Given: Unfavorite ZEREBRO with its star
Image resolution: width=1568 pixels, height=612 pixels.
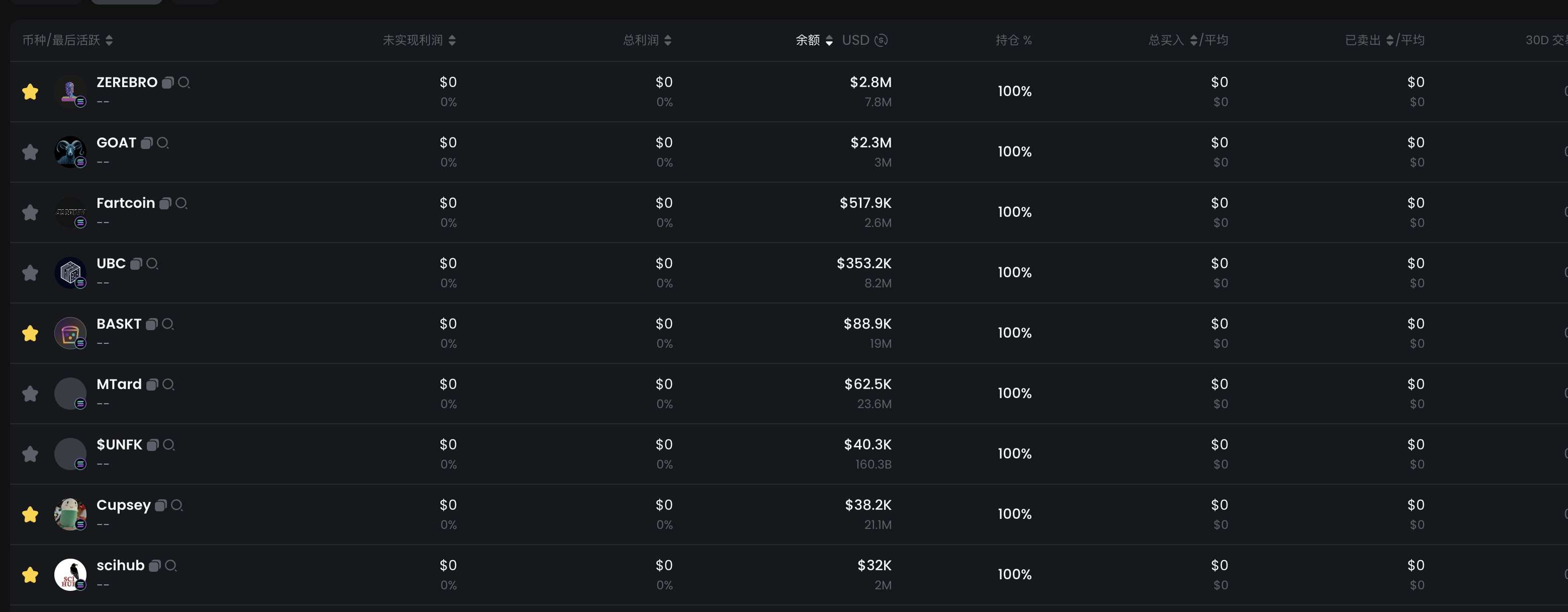Looking at the screenshot, I should click(x=30, y=91).
